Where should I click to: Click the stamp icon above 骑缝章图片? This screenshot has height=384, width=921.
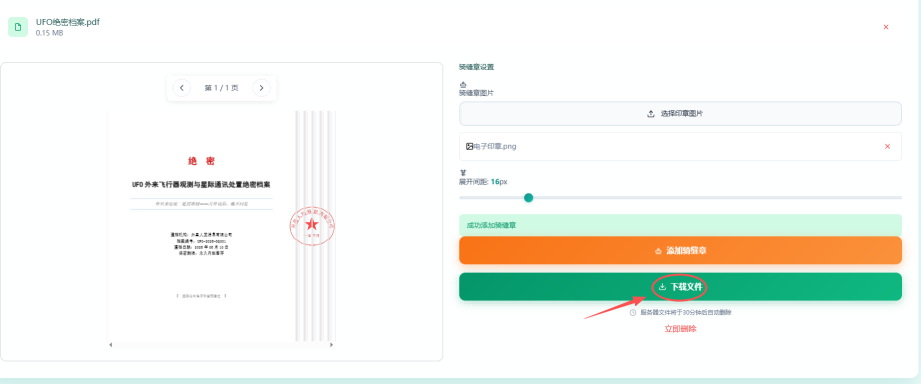[462, 85]
